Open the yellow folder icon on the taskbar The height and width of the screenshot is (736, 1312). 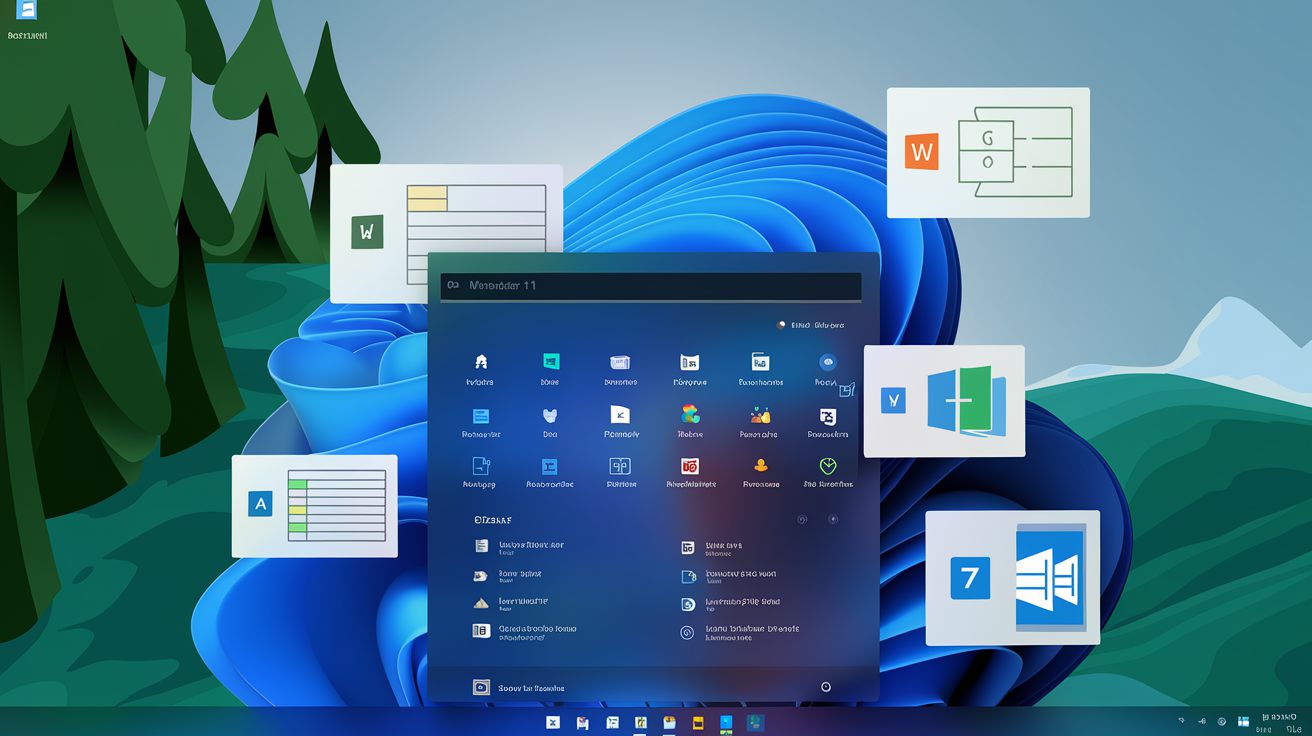(x=698, y=722)
